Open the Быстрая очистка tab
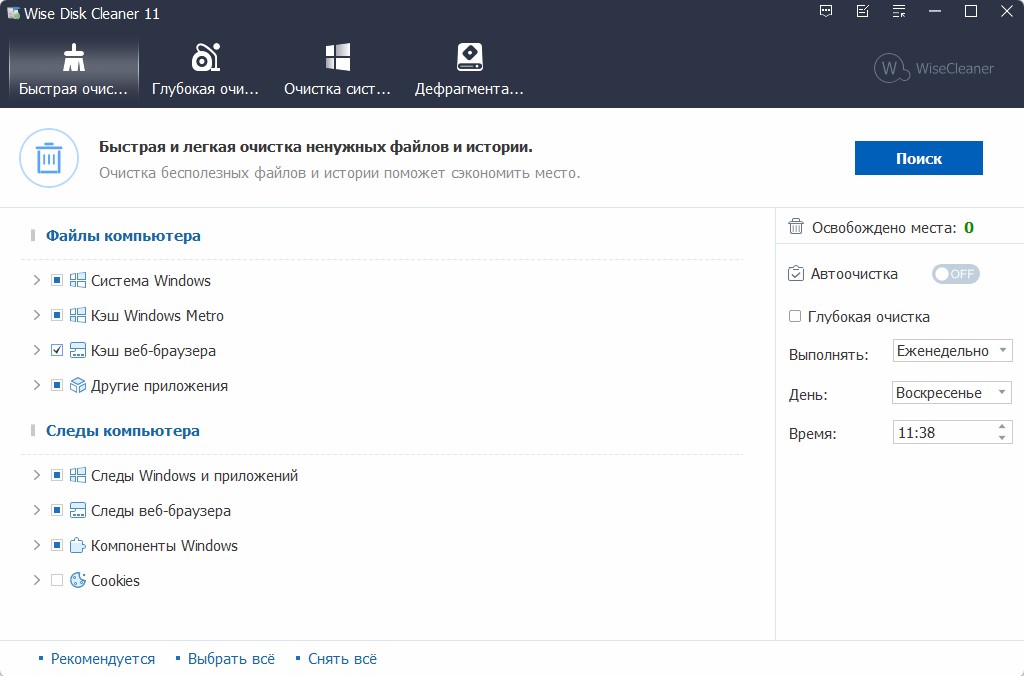This screenshot has height=676, width=1024. coord(73,70)
